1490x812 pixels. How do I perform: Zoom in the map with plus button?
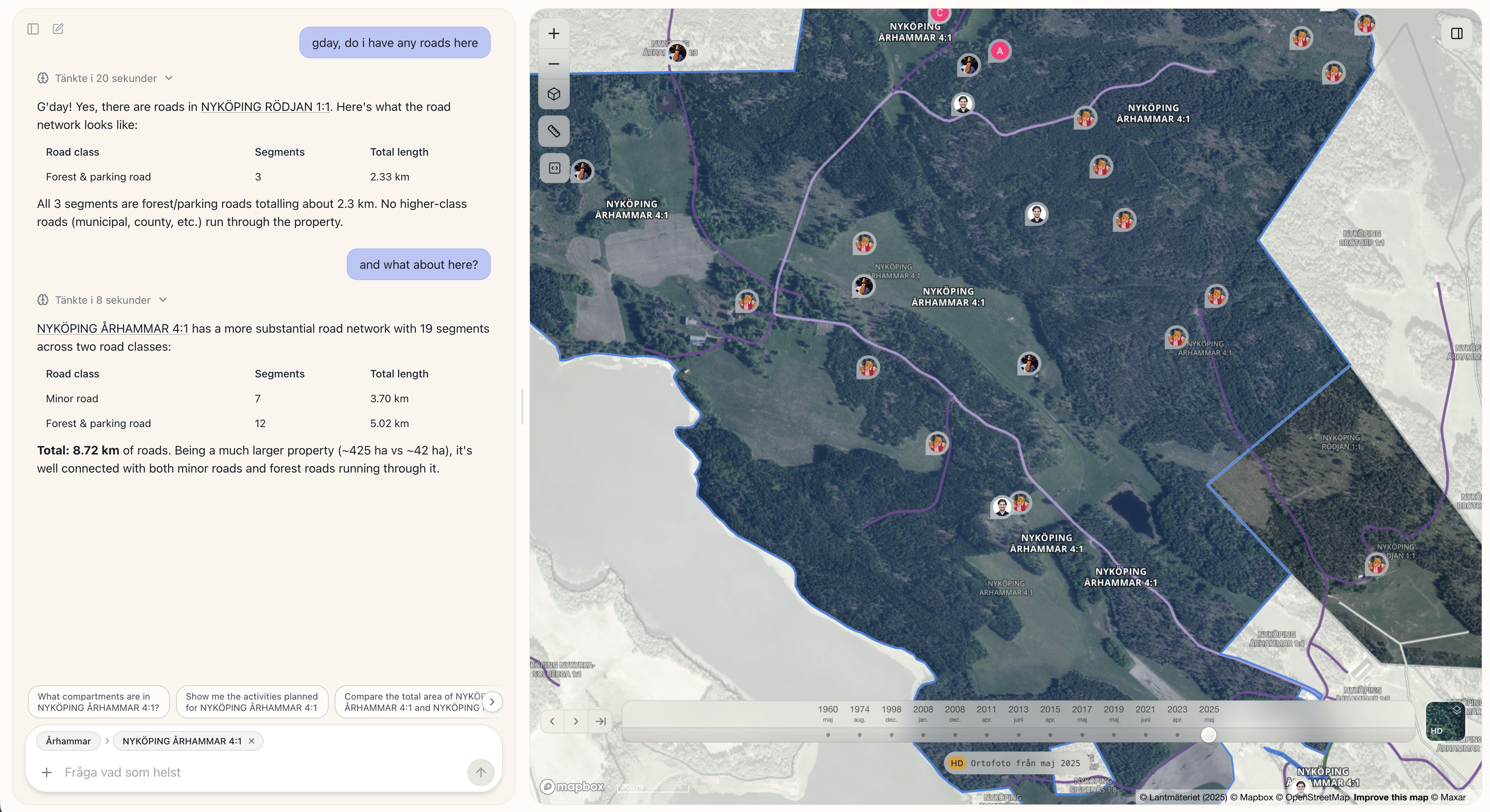(x=554, y=33)
